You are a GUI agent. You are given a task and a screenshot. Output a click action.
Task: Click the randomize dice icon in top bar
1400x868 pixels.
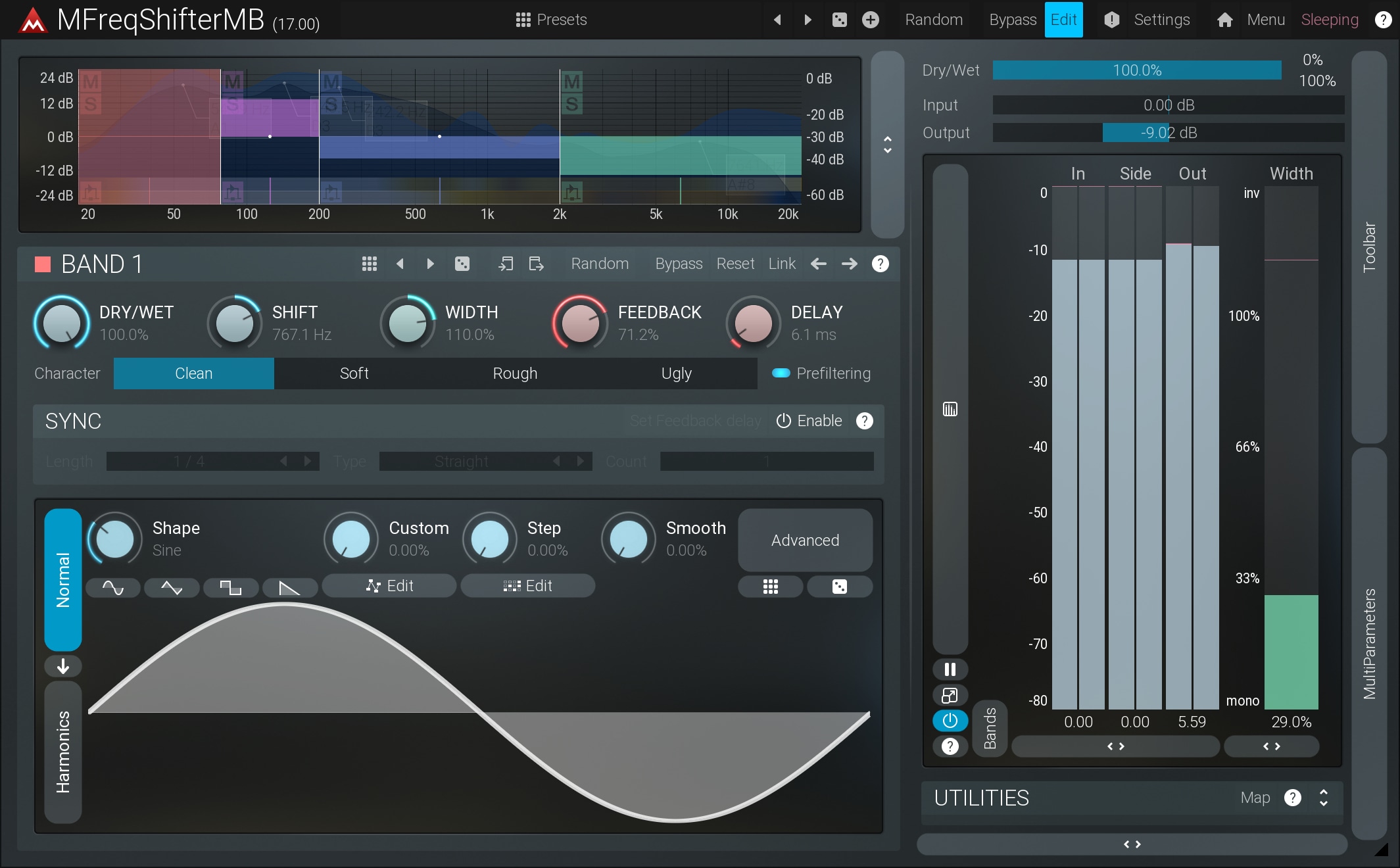coord(840,20)
